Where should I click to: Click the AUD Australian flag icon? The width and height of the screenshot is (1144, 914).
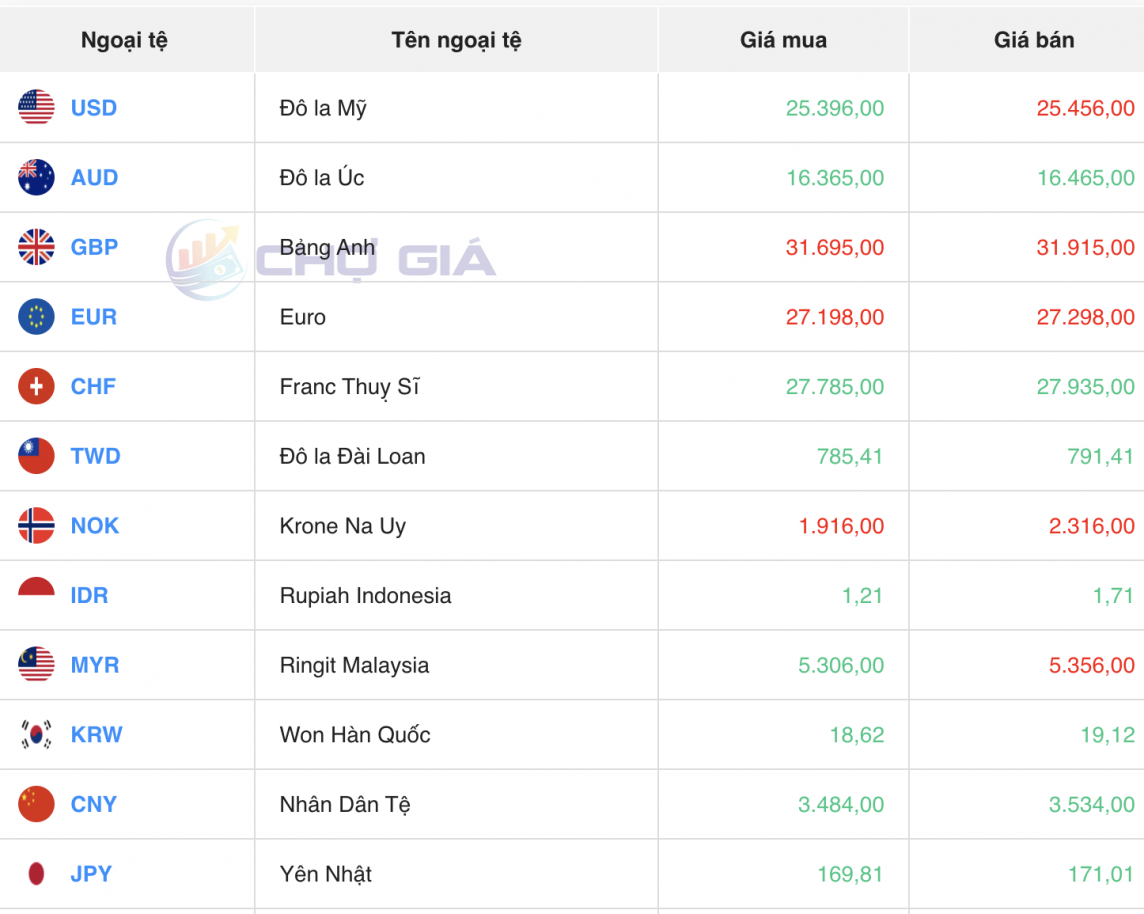[x=34, y=177]
